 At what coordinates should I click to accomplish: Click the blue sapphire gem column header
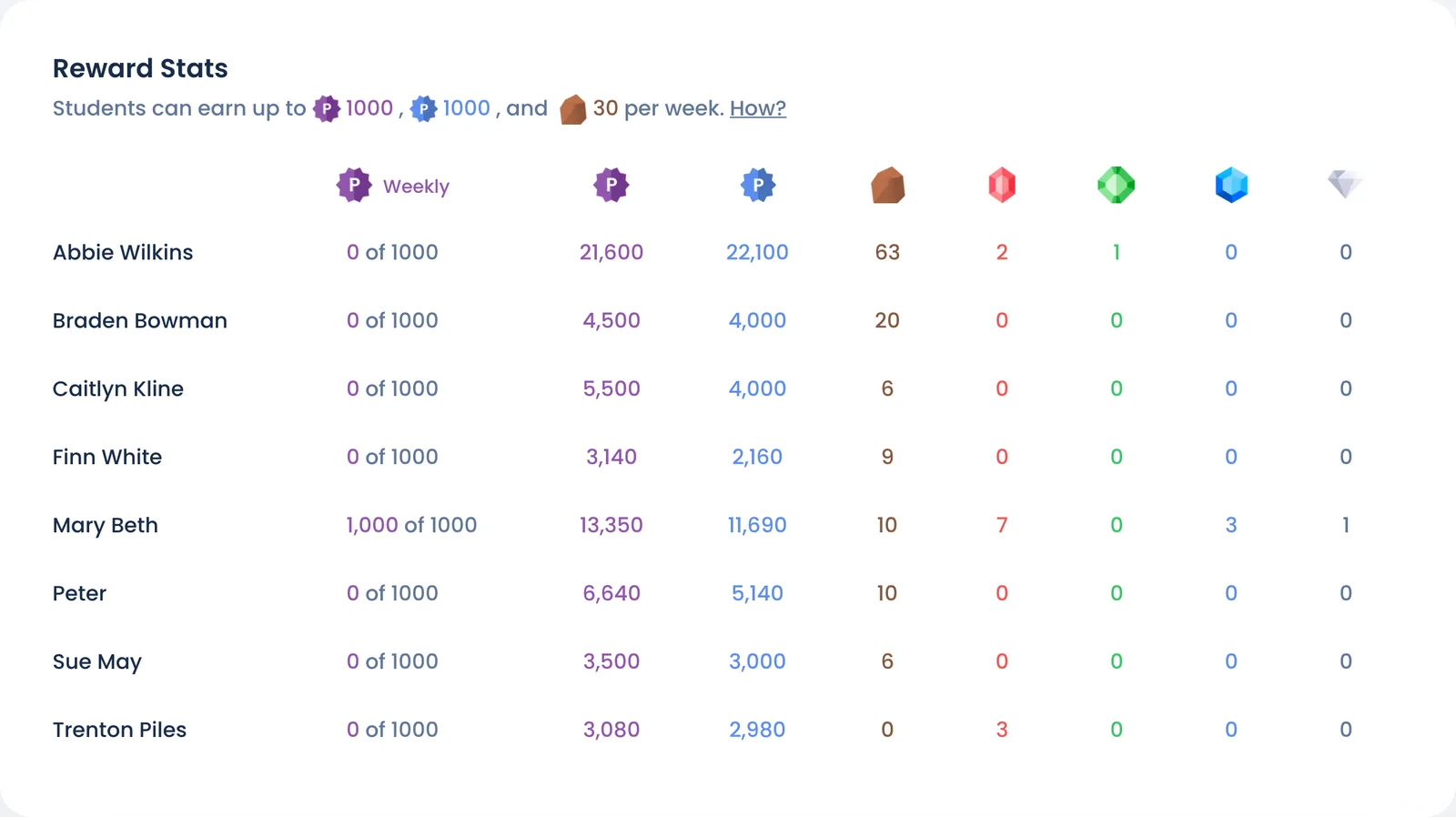point(1231,186)
